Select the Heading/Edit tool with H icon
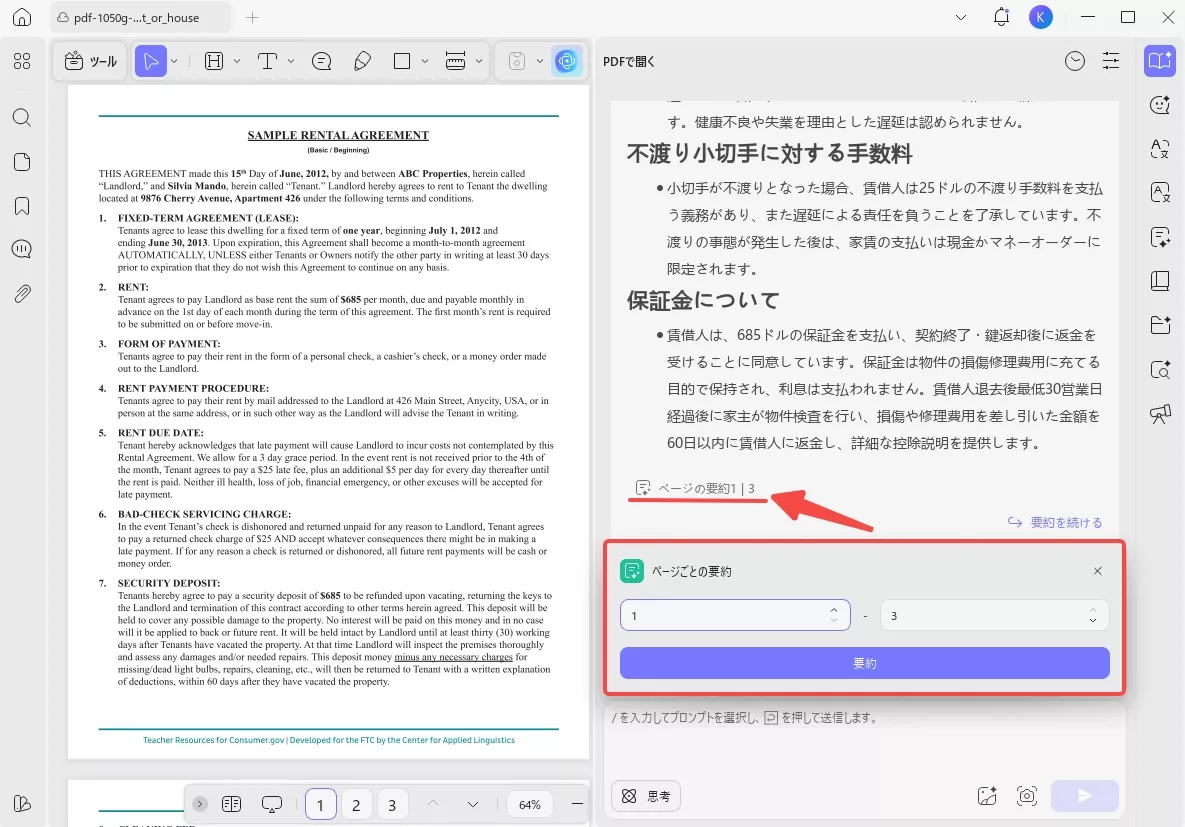 tap(214, 61)
